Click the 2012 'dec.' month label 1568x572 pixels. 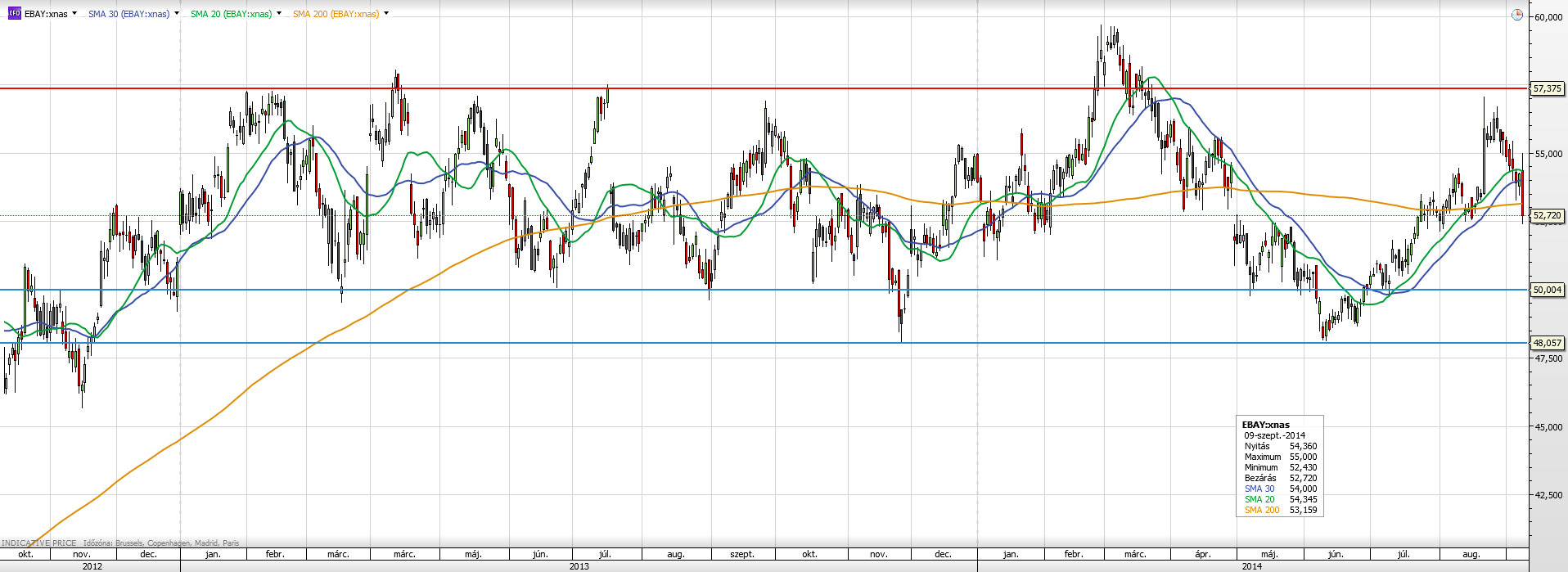click(148, 554)
